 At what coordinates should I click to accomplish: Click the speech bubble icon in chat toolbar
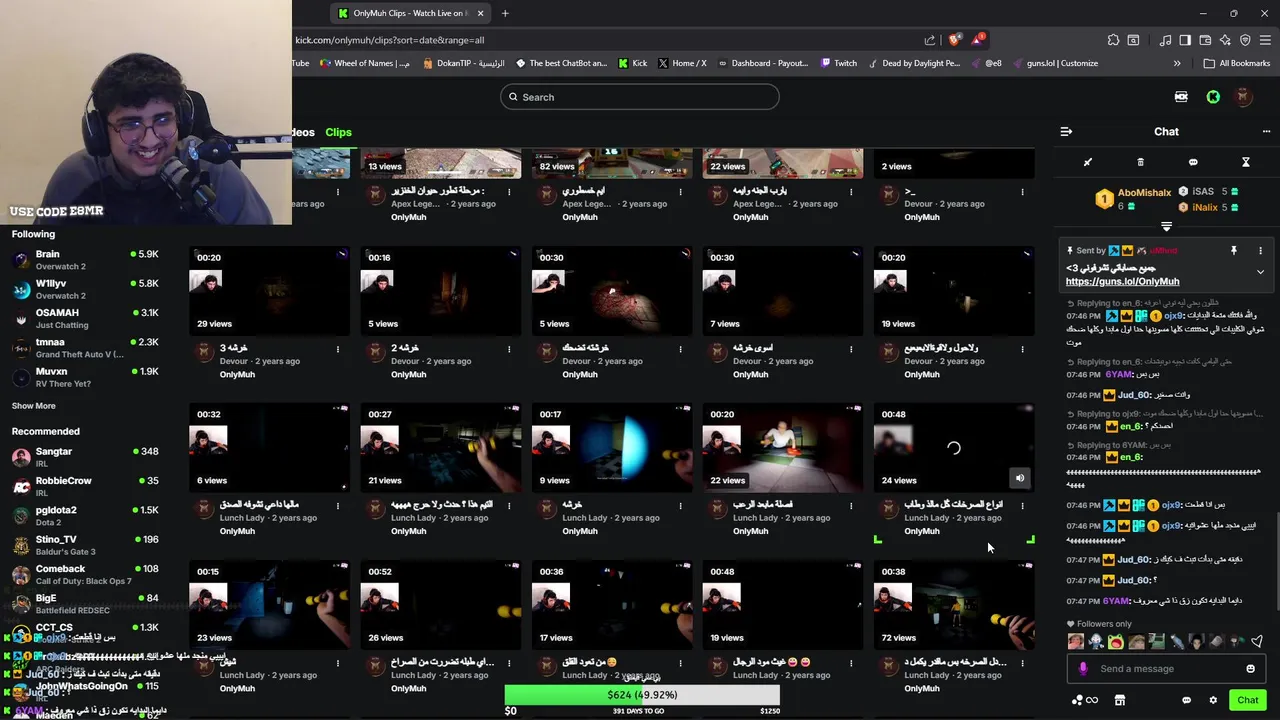click(x=1193, y=162)
